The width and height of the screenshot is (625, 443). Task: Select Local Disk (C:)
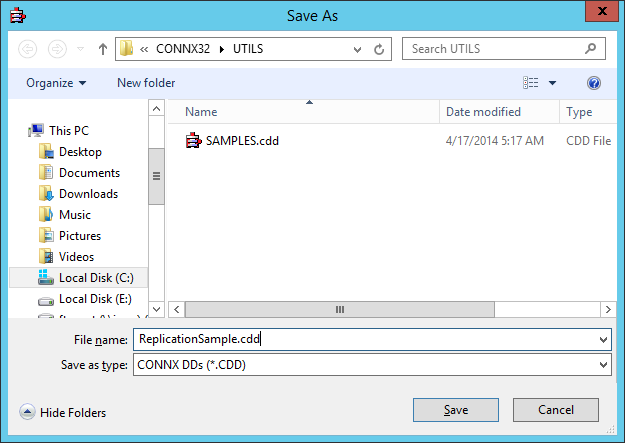pos(96,278)
